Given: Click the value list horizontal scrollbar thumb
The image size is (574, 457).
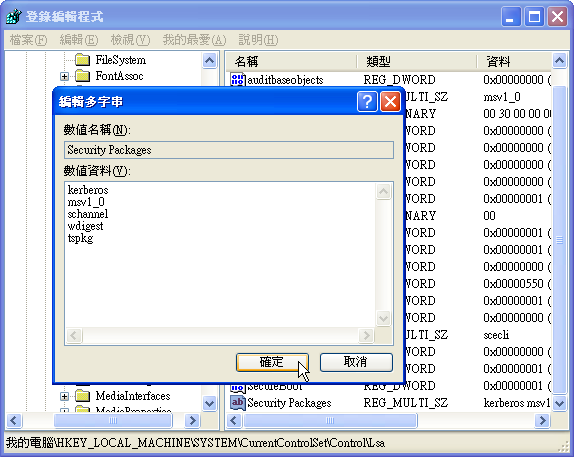Looking at the screenshot, I should [330, 420].
